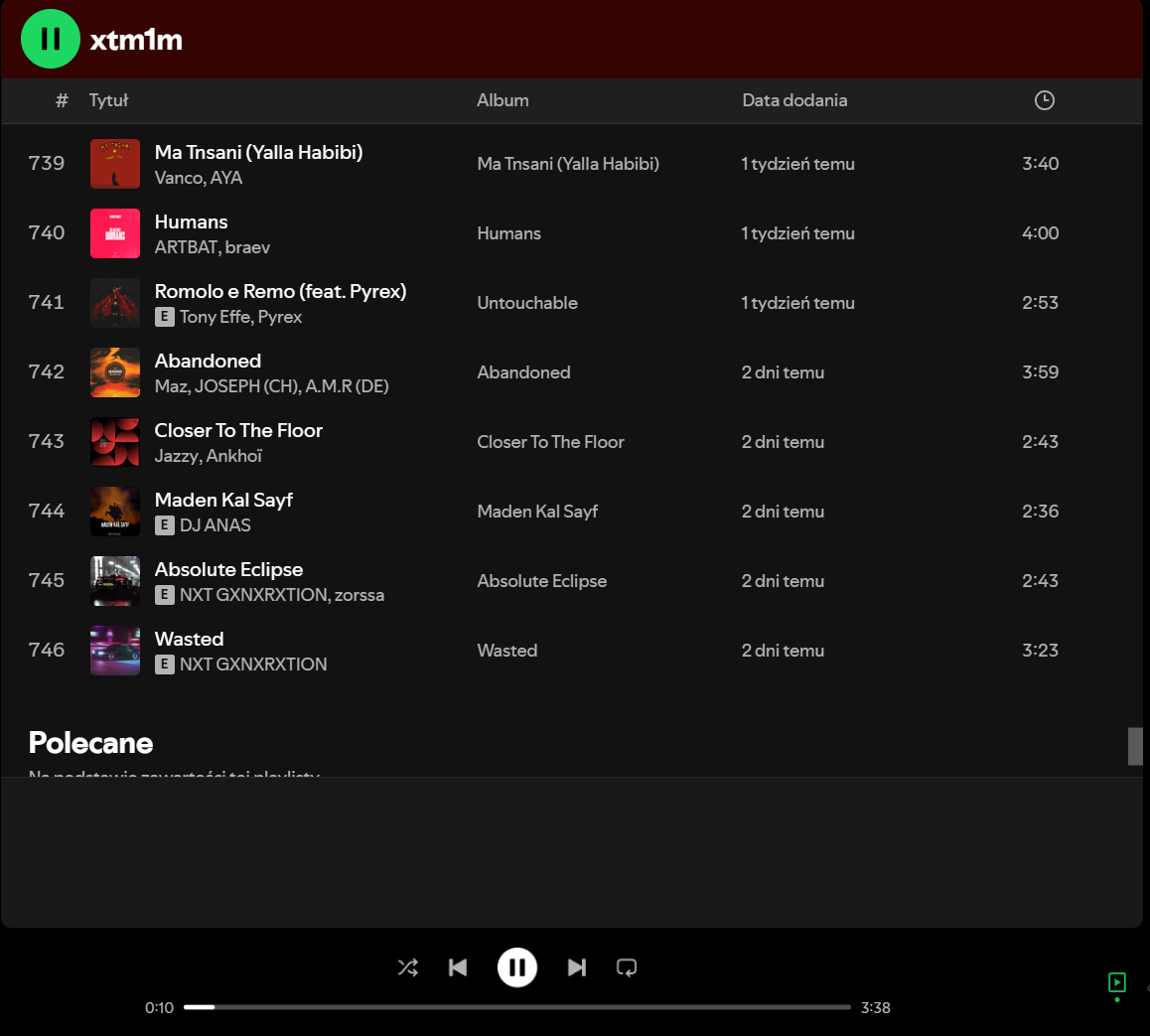Toggle repeat mode
This screenshot has width=1150, height=1036.
point(627,967)
